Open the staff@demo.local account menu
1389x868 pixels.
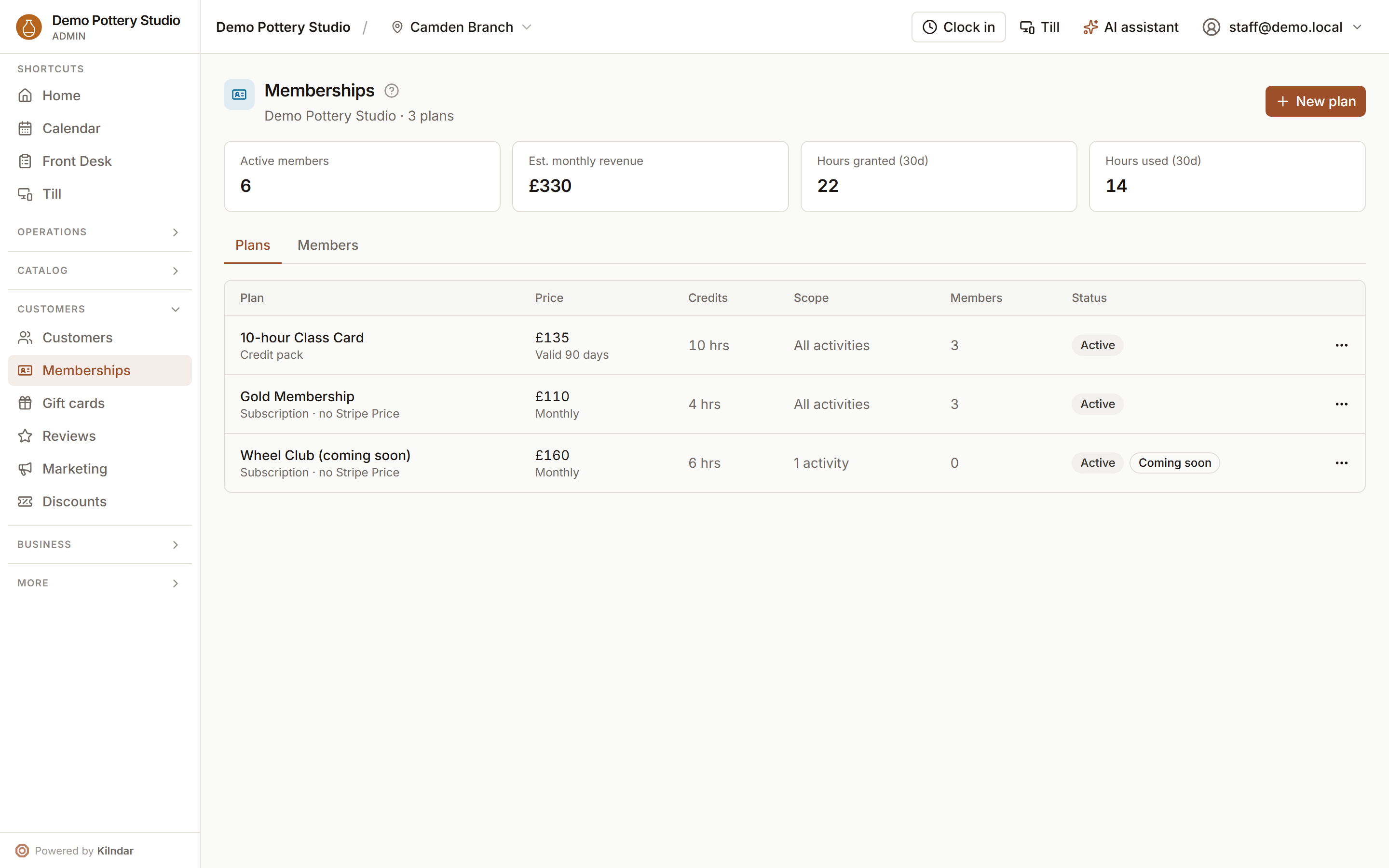(x=1283, y=27)
